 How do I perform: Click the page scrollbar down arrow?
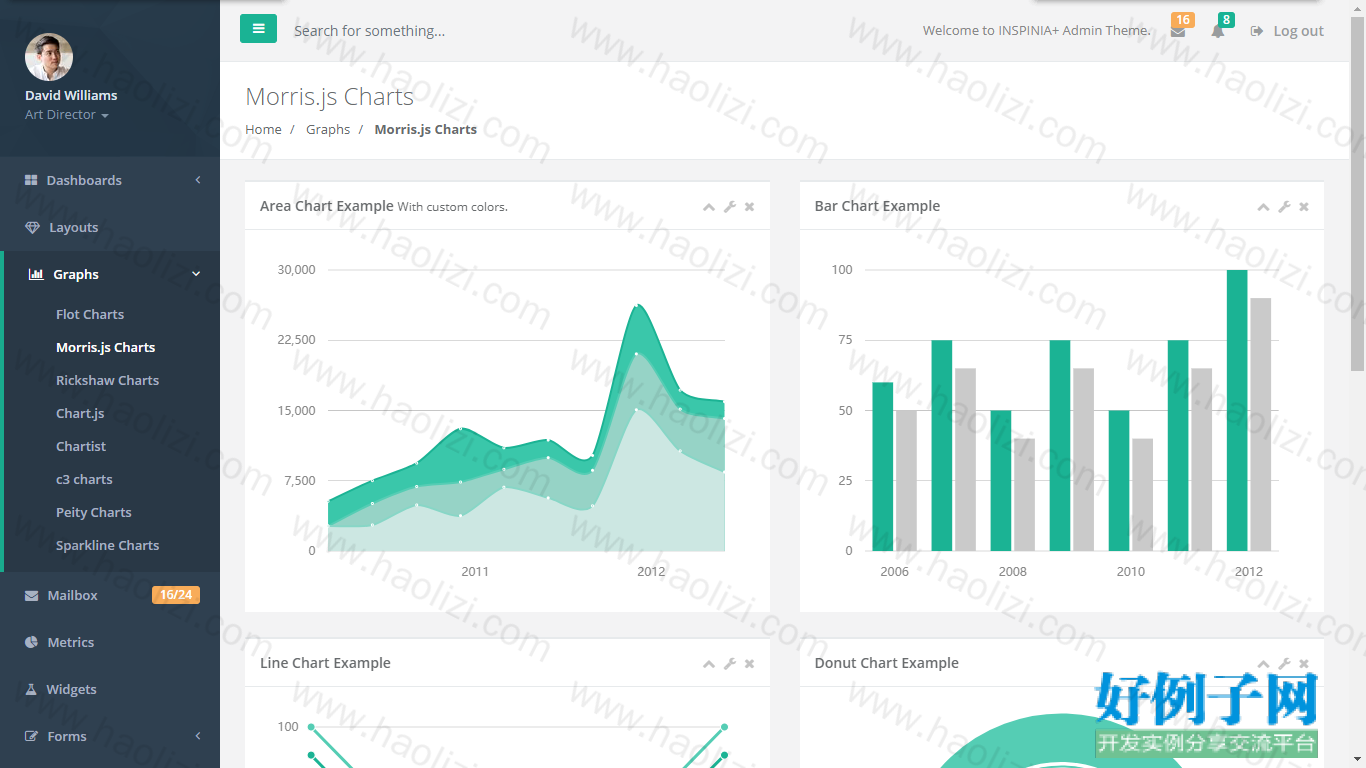[x=1357, y=759]
